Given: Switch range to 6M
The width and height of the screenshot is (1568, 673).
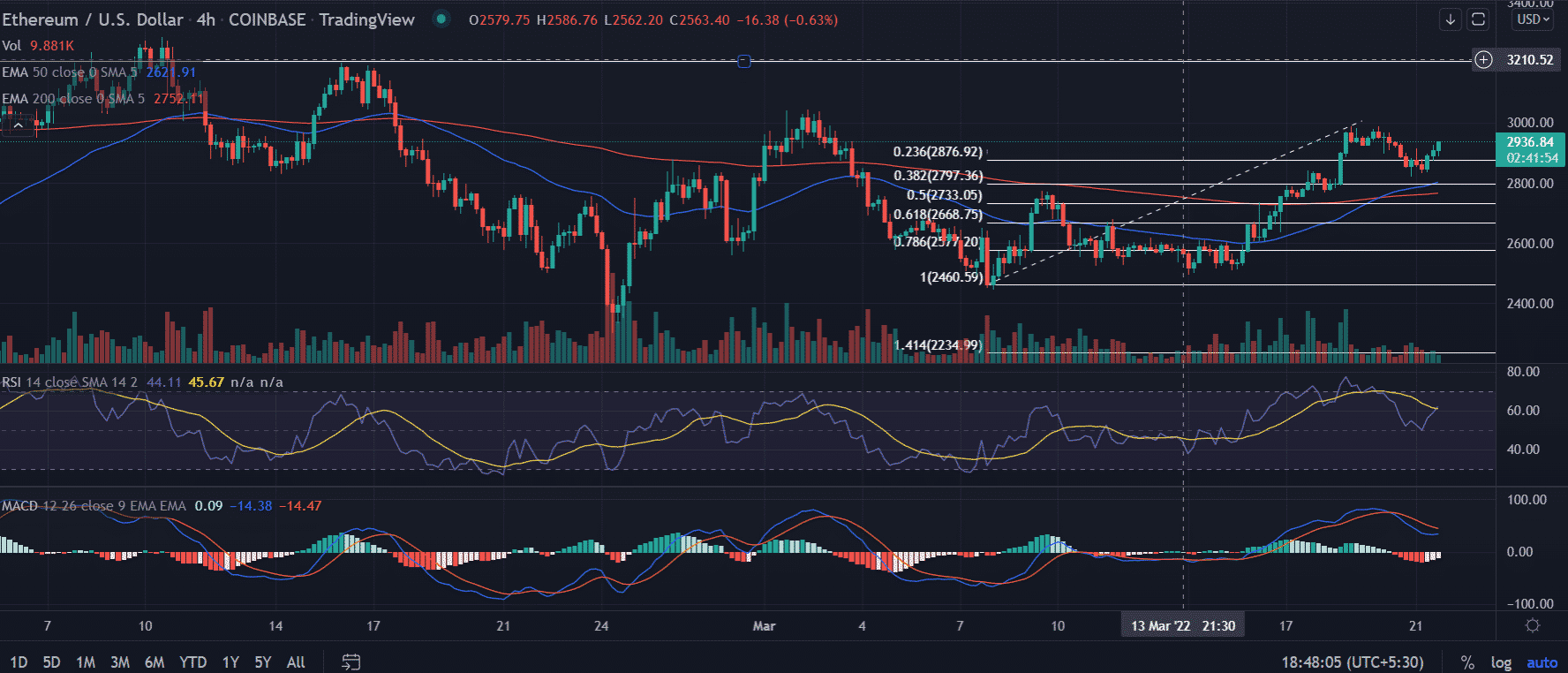Looking at the screenshot, I should pyautogui.click(x=155, y=662).
